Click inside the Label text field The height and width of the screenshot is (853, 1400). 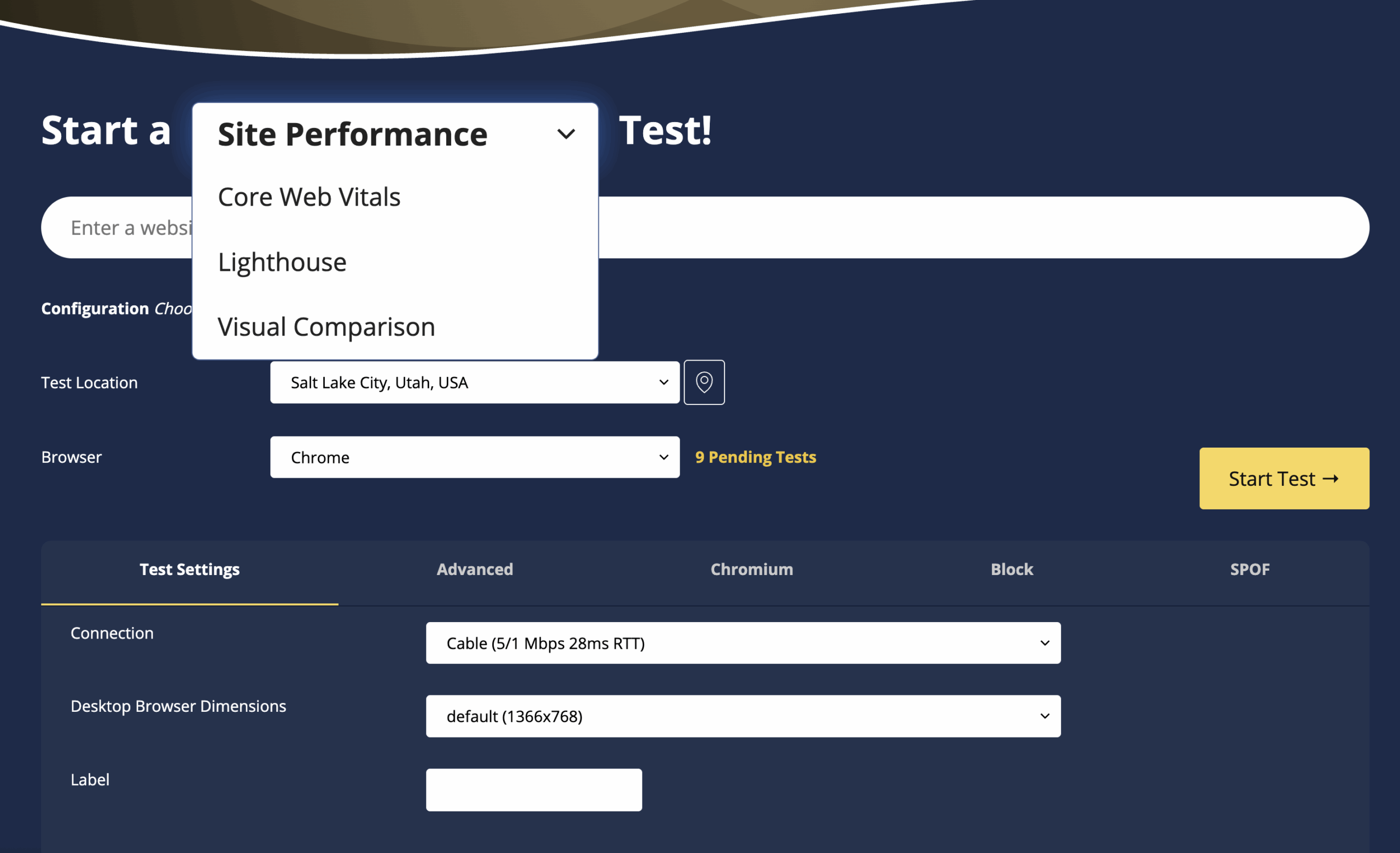click(x=534, y=790)
